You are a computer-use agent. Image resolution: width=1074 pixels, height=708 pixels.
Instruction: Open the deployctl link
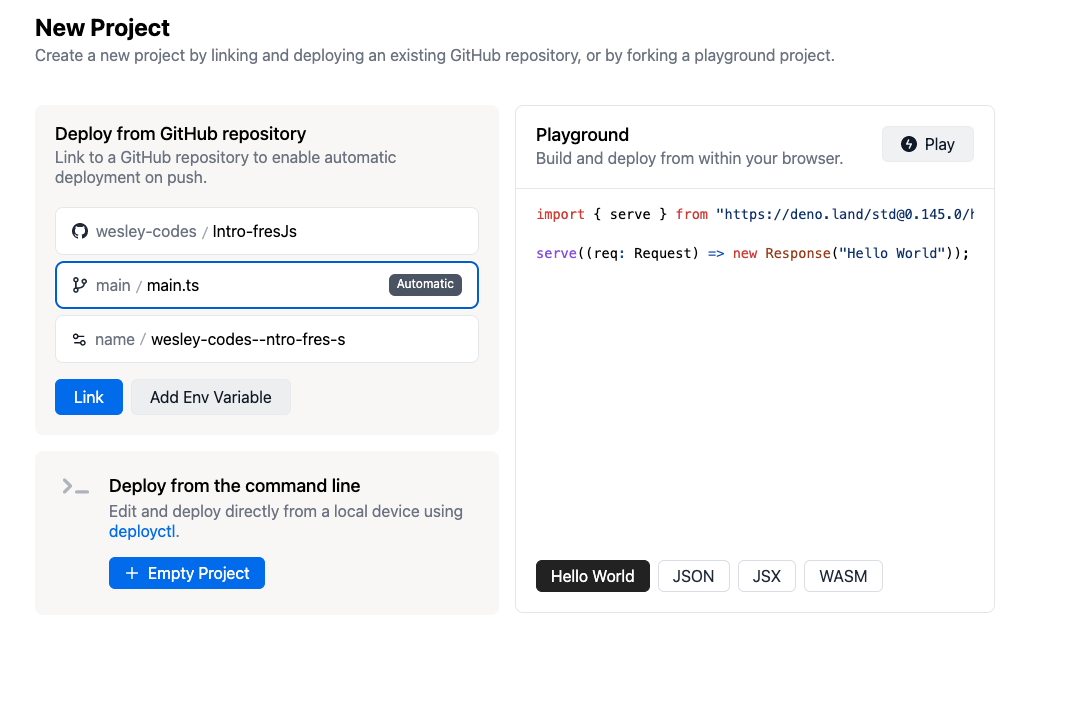pos(142,531)
